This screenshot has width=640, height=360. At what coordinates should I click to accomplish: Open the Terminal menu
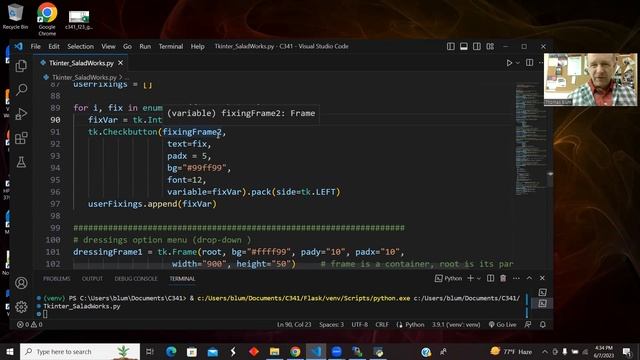pos(171,47)
